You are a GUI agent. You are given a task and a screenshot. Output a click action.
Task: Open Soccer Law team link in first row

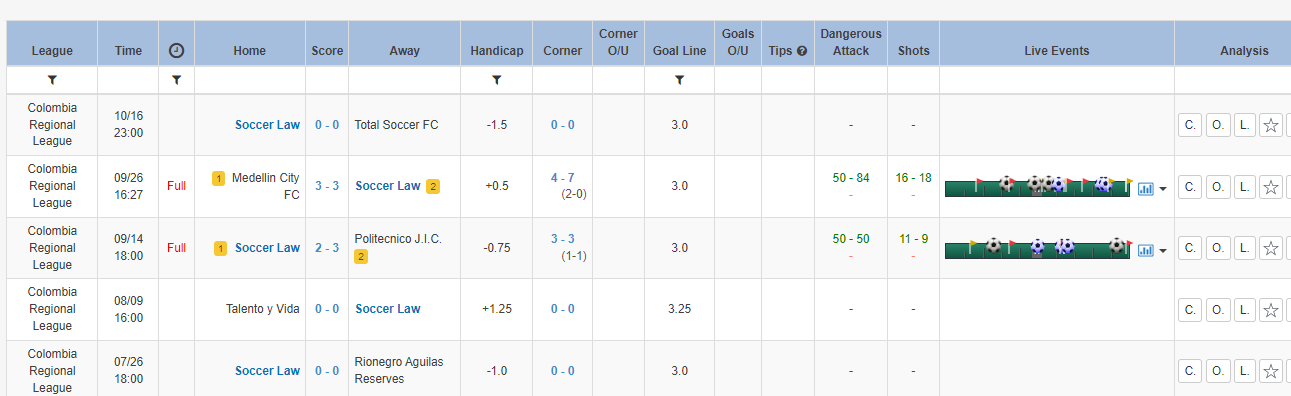[x=267, y=125]
